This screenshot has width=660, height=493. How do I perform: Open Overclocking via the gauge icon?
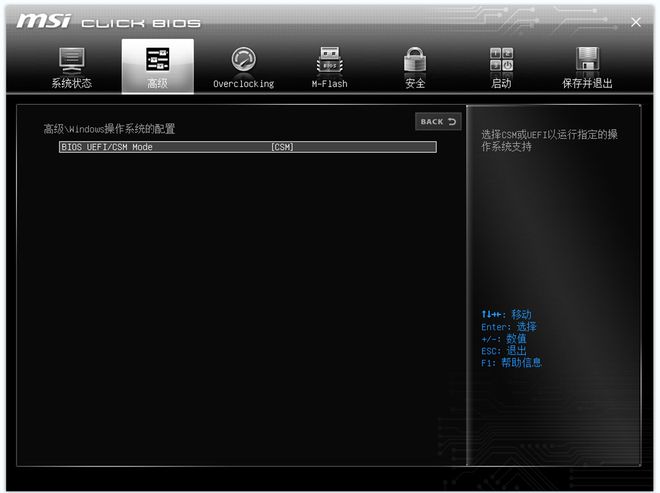pyautogui.click(x=243, y=60)
